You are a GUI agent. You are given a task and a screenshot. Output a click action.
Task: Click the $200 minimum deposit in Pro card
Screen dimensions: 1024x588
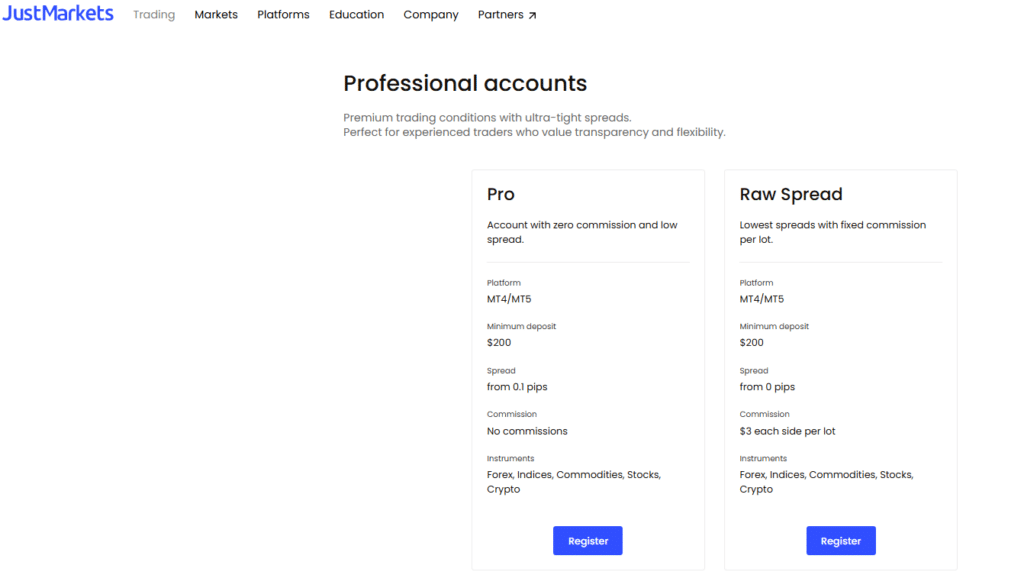[499, 342]
